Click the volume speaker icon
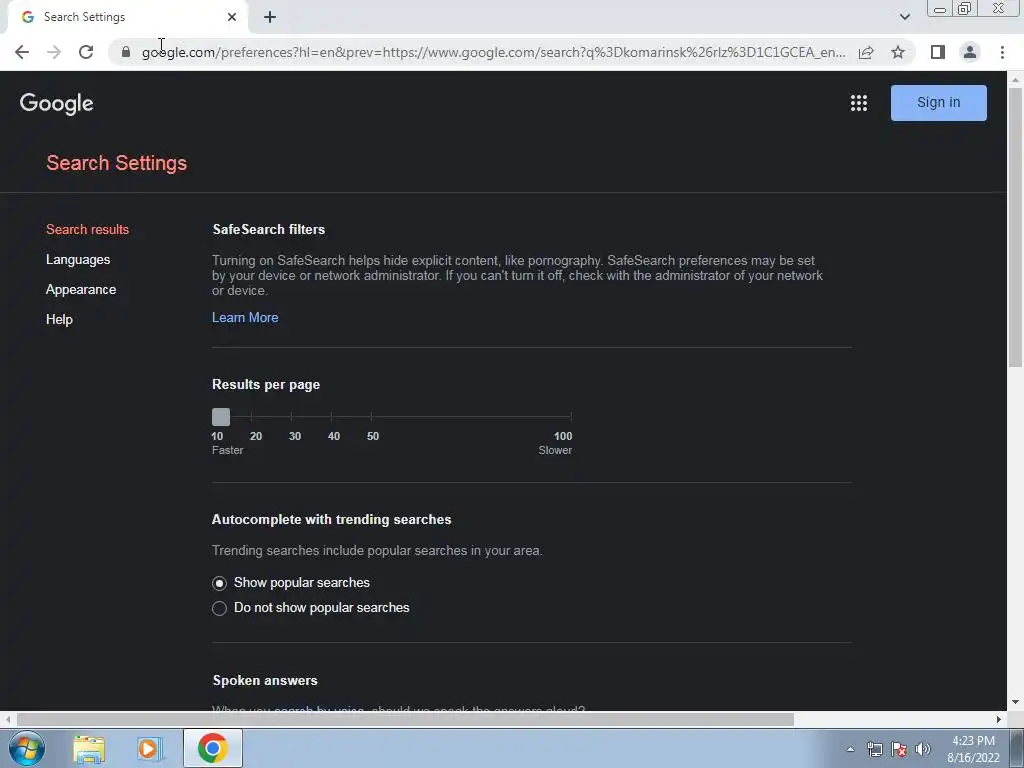 (923, 749)
